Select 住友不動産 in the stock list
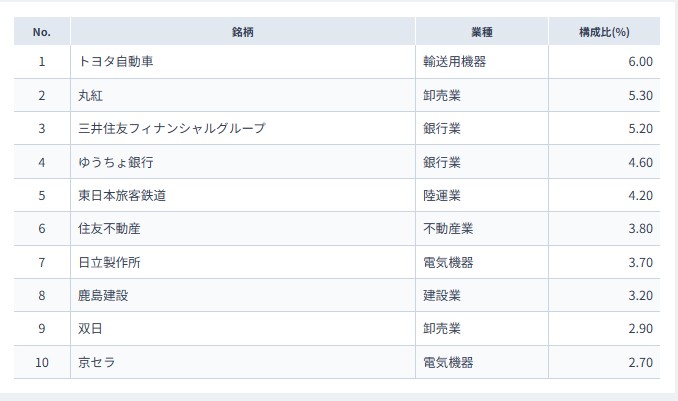The width and height of the screenshot is (678, 401). [x=109, y=228]
